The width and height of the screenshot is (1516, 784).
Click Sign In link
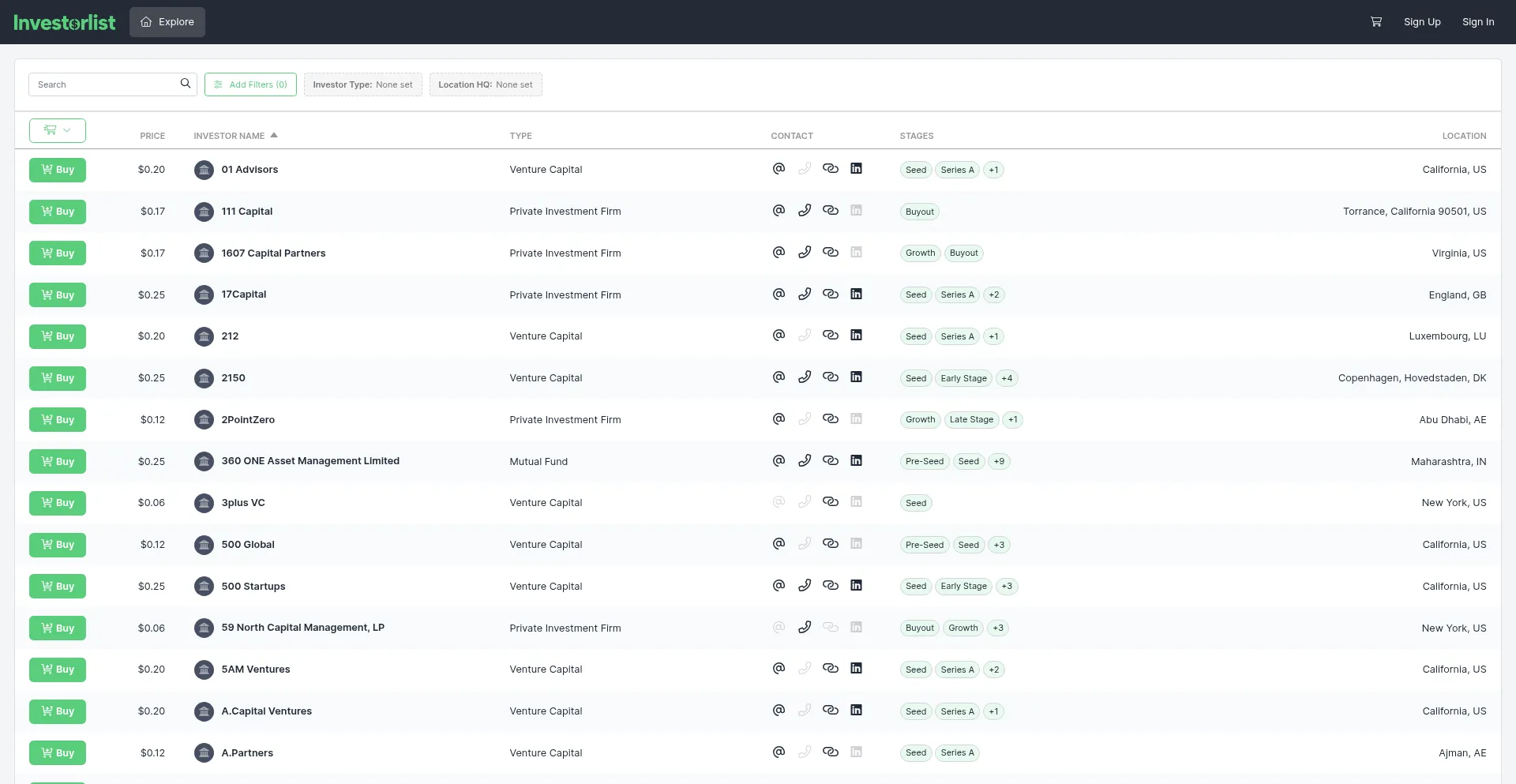[x=1477, y=22]
